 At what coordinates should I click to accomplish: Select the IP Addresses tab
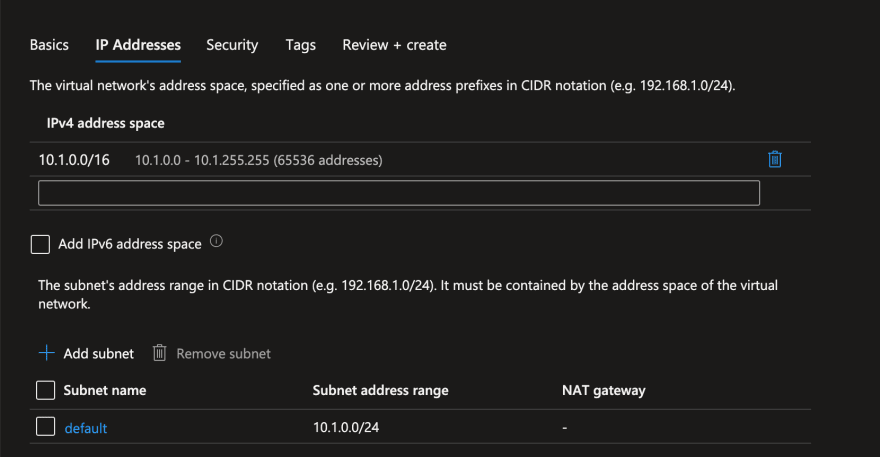[138, 45]
